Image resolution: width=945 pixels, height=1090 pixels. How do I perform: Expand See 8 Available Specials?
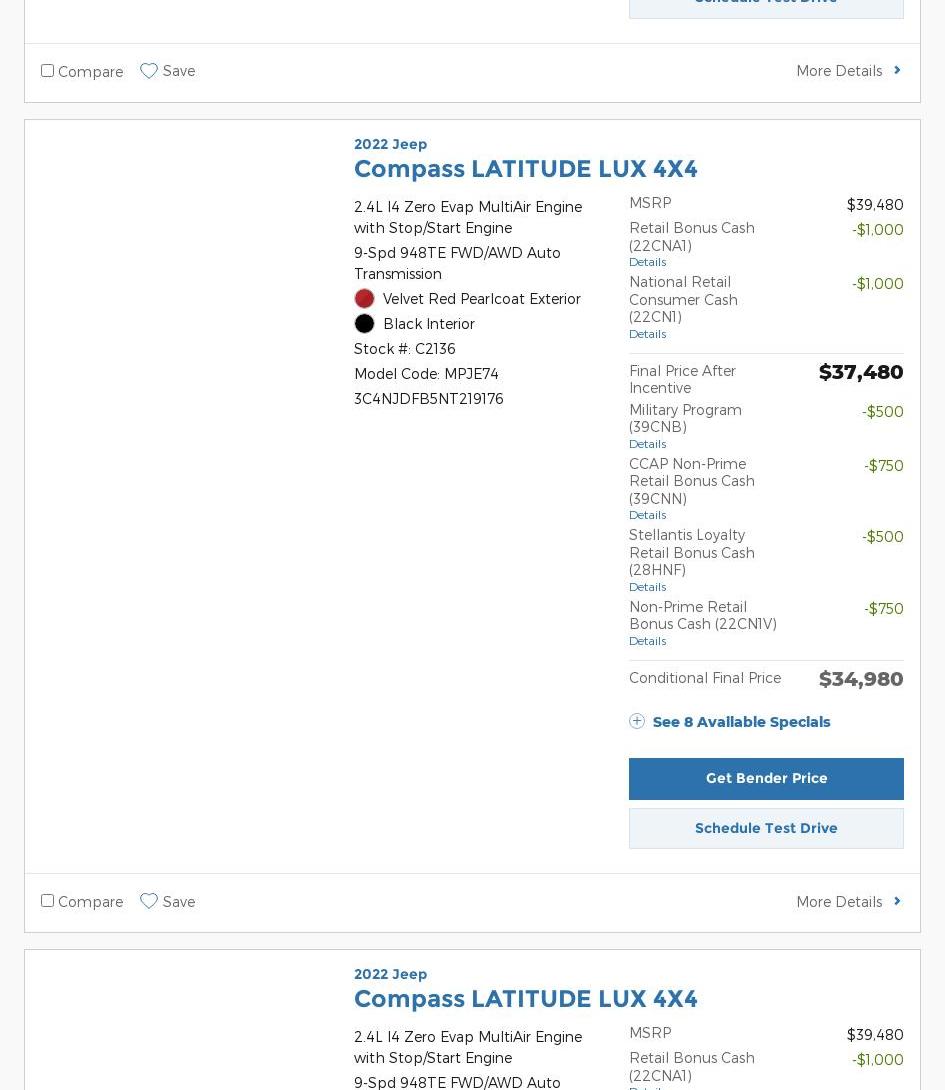741,722
